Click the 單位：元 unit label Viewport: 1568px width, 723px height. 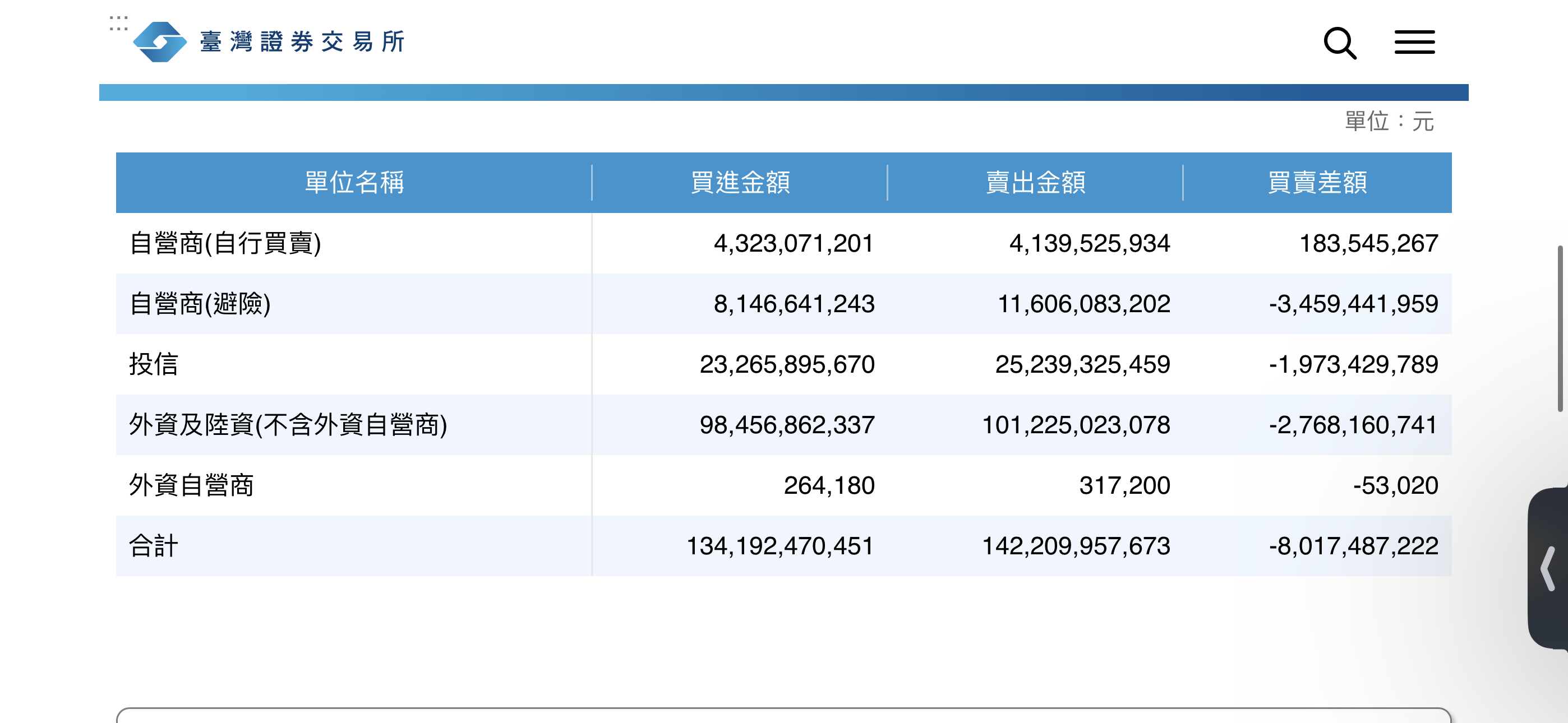tap(1389, 121)
